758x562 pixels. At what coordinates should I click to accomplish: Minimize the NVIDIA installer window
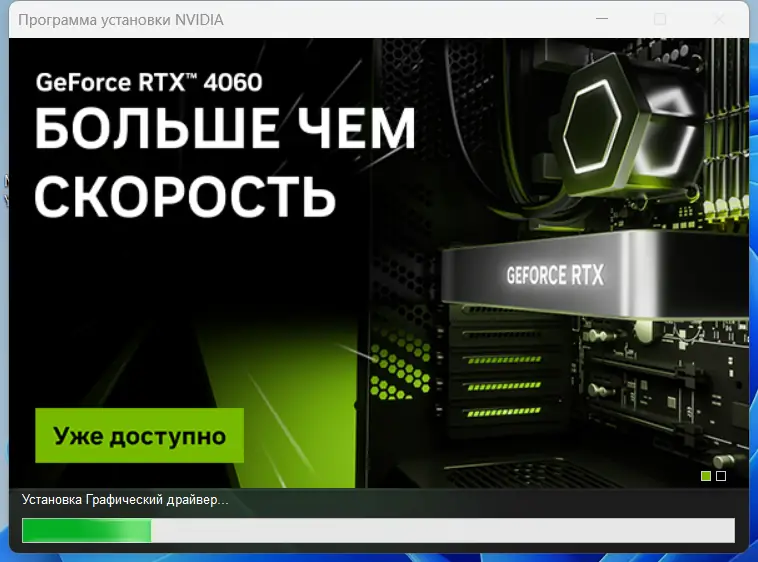602,19
